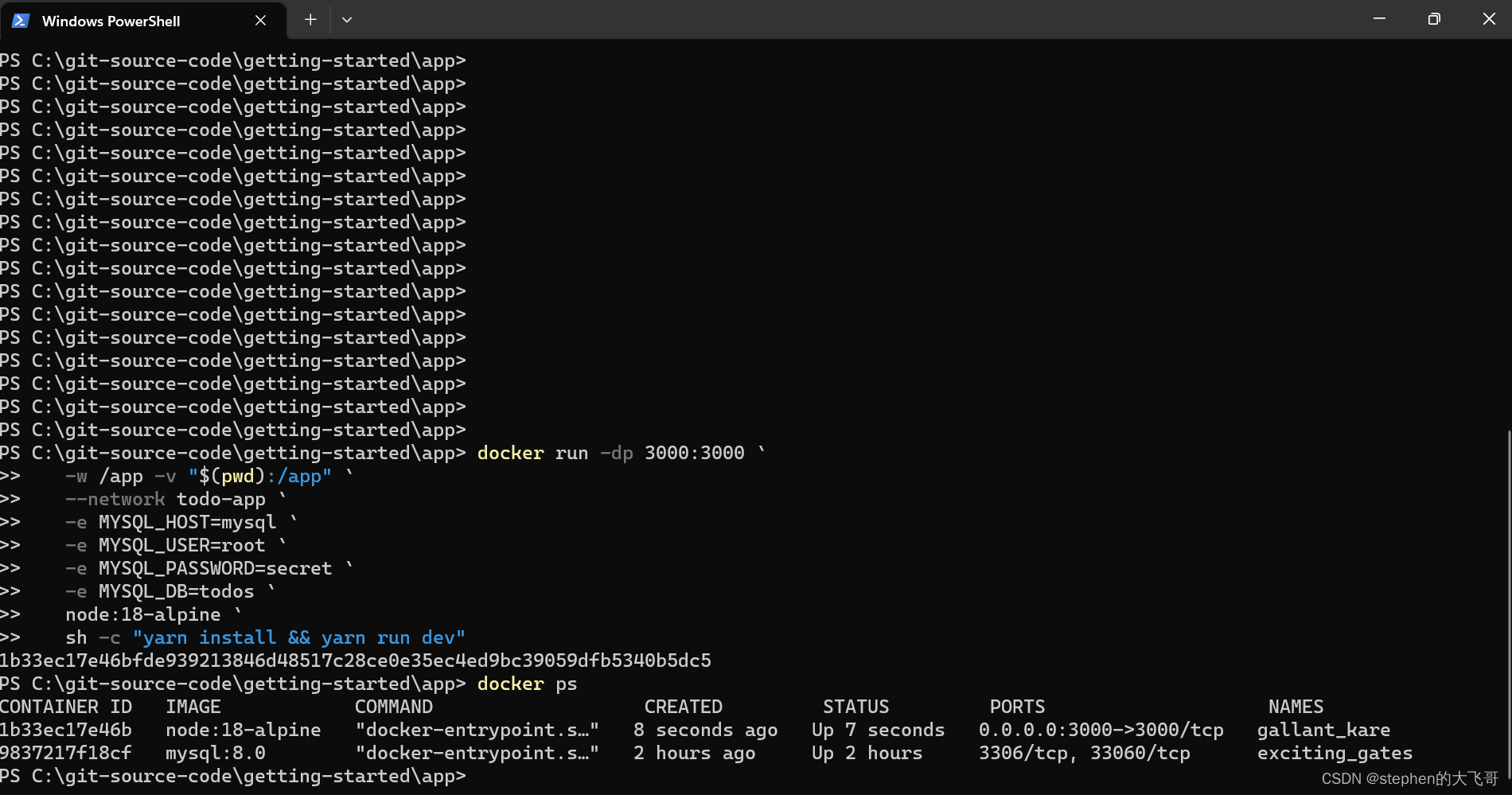1512x795 pixels.
Task: Close the terminal window
Action: [1489, 19]
